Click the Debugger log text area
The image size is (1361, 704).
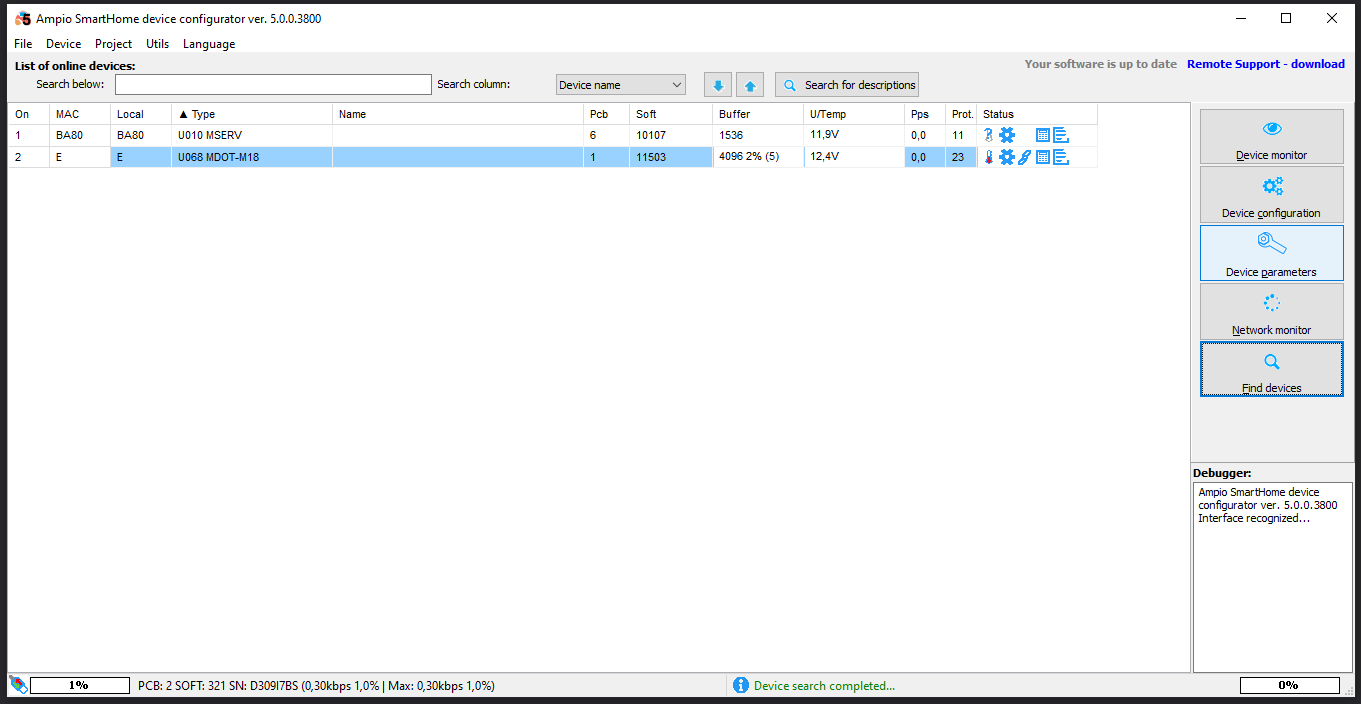(x=1272, y=577)
